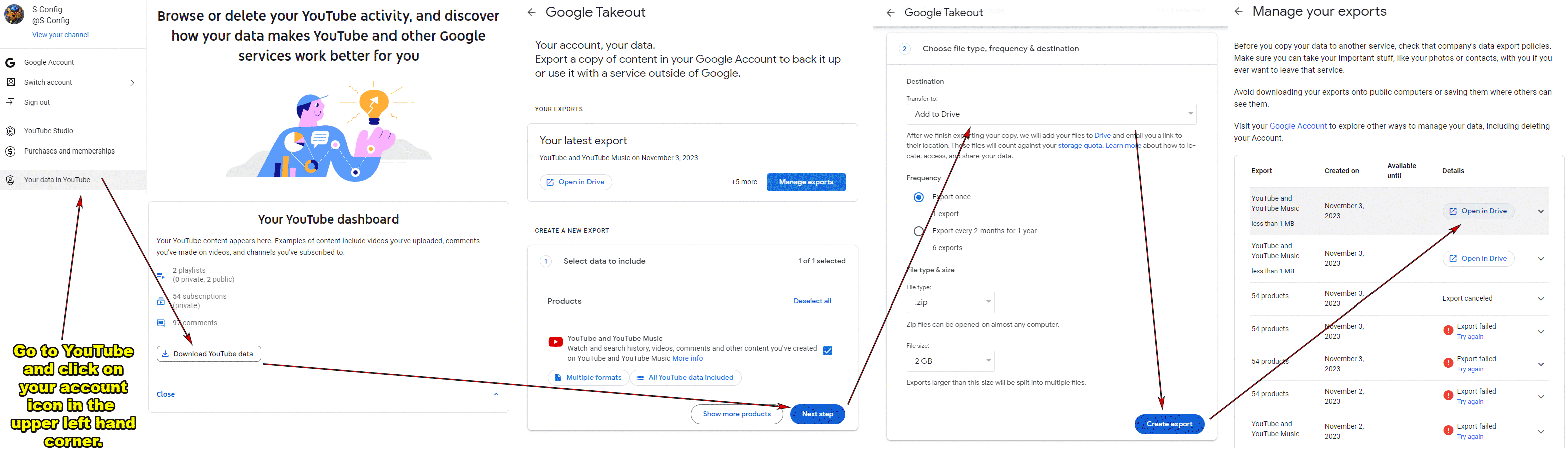1568x459 pixels.
Task: Click Download YouTube data button
Action: click(x=209, y=354)
